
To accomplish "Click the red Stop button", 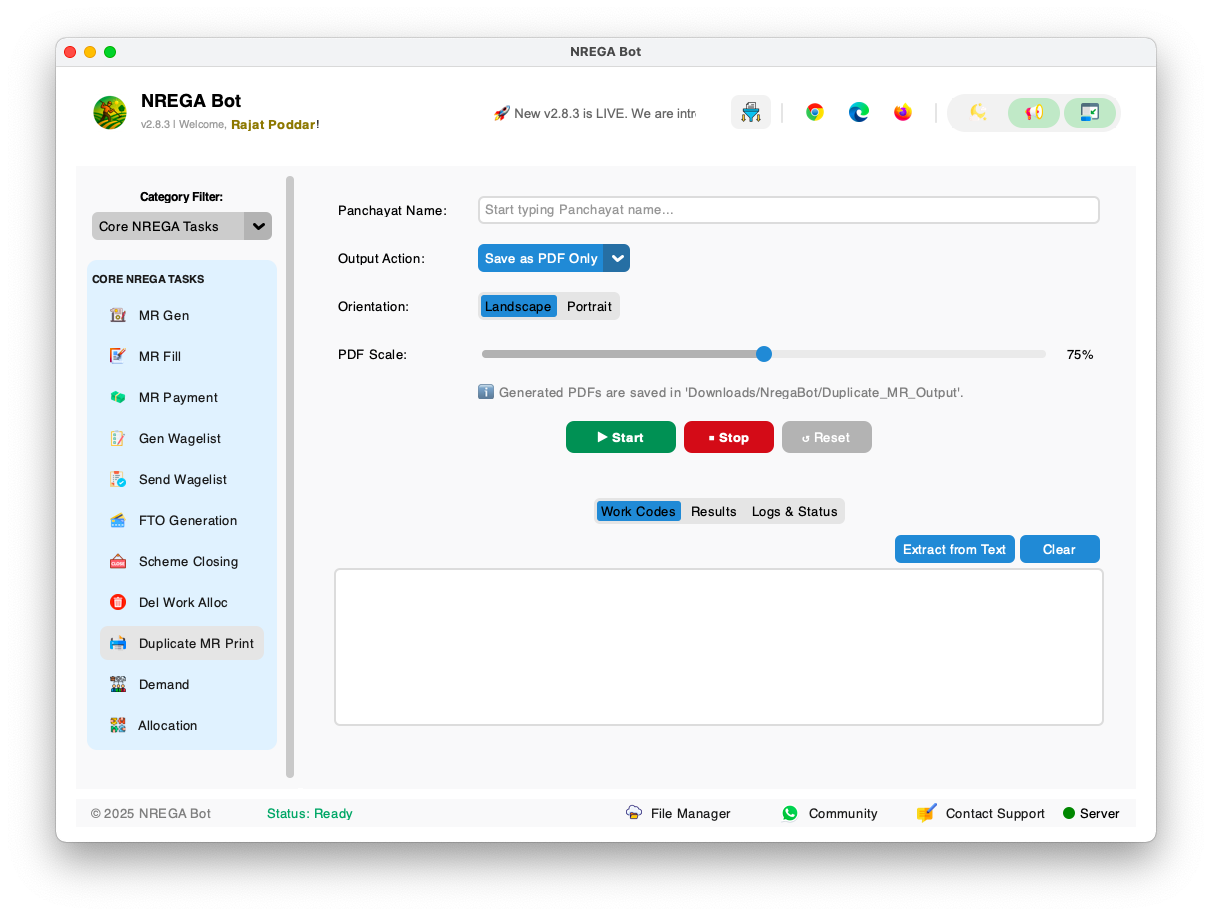I will coord(729,437).
